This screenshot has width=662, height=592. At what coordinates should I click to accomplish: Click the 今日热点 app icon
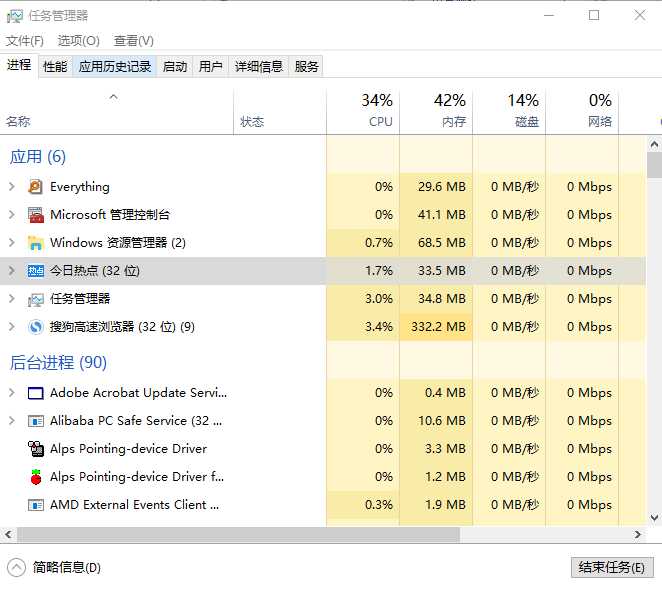tap(35, 271)
